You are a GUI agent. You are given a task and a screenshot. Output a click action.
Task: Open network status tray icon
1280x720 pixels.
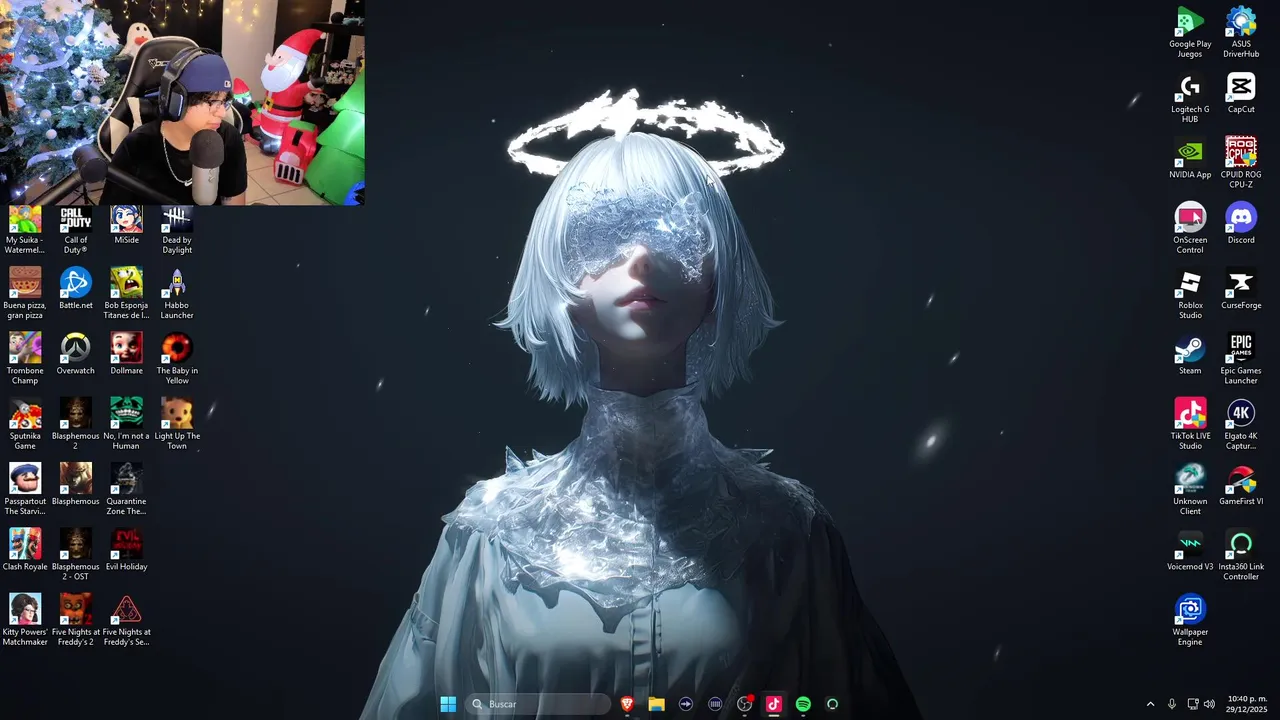[1193, 704]
